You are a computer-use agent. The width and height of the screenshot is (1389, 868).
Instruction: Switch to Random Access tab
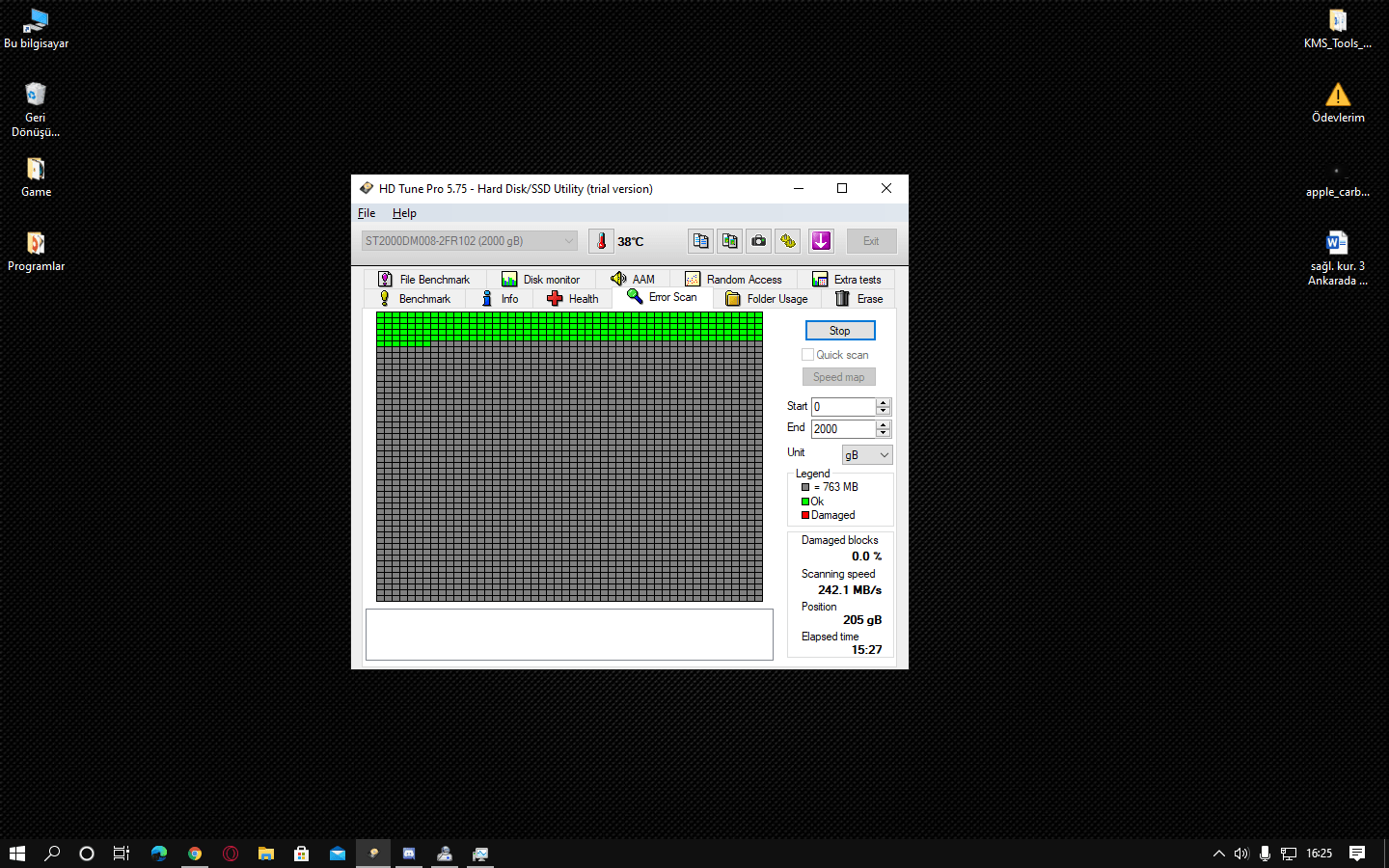click(734, 280)
